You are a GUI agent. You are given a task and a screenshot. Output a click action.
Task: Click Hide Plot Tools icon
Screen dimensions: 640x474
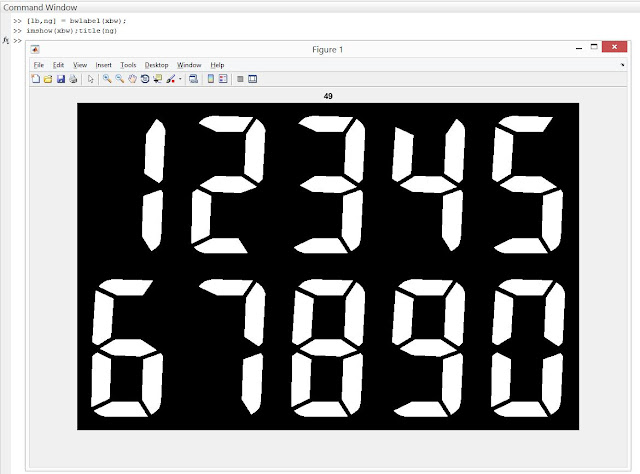tap(240, 79)
